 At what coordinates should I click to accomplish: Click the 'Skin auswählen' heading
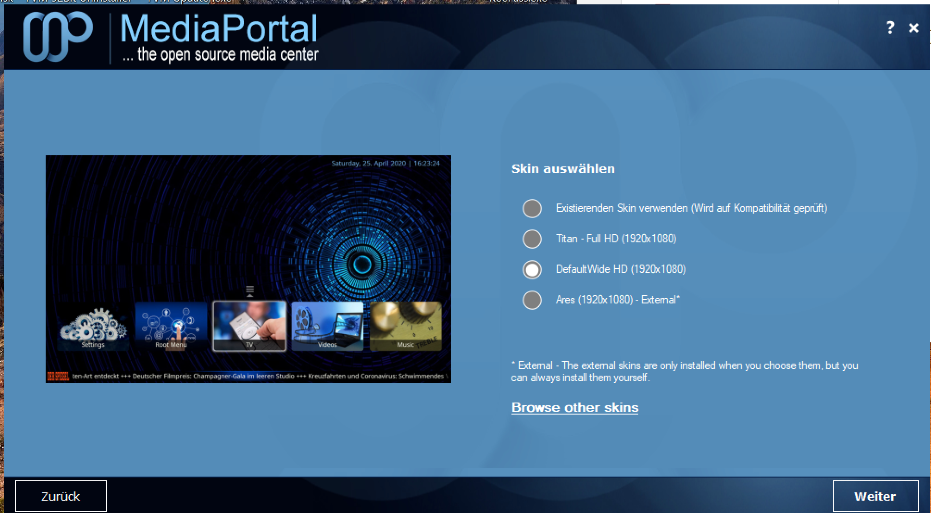tap(562, 169)
